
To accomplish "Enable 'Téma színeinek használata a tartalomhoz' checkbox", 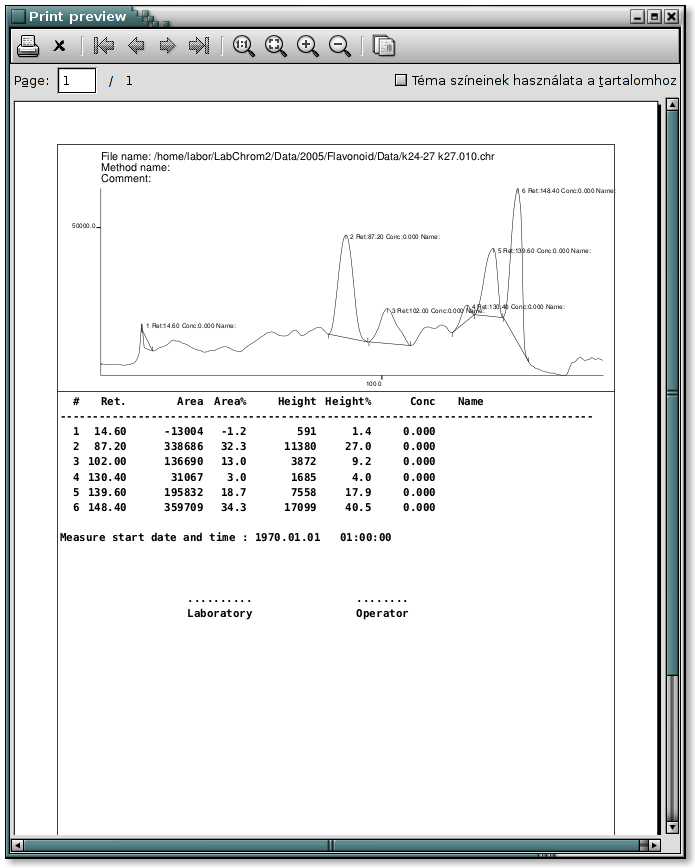I will click(401, 80).
